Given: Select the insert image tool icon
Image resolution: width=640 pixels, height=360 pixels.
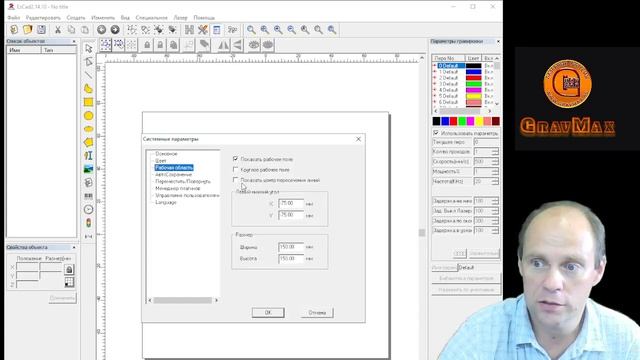Looking at the screenshot, I should [89, 169].
